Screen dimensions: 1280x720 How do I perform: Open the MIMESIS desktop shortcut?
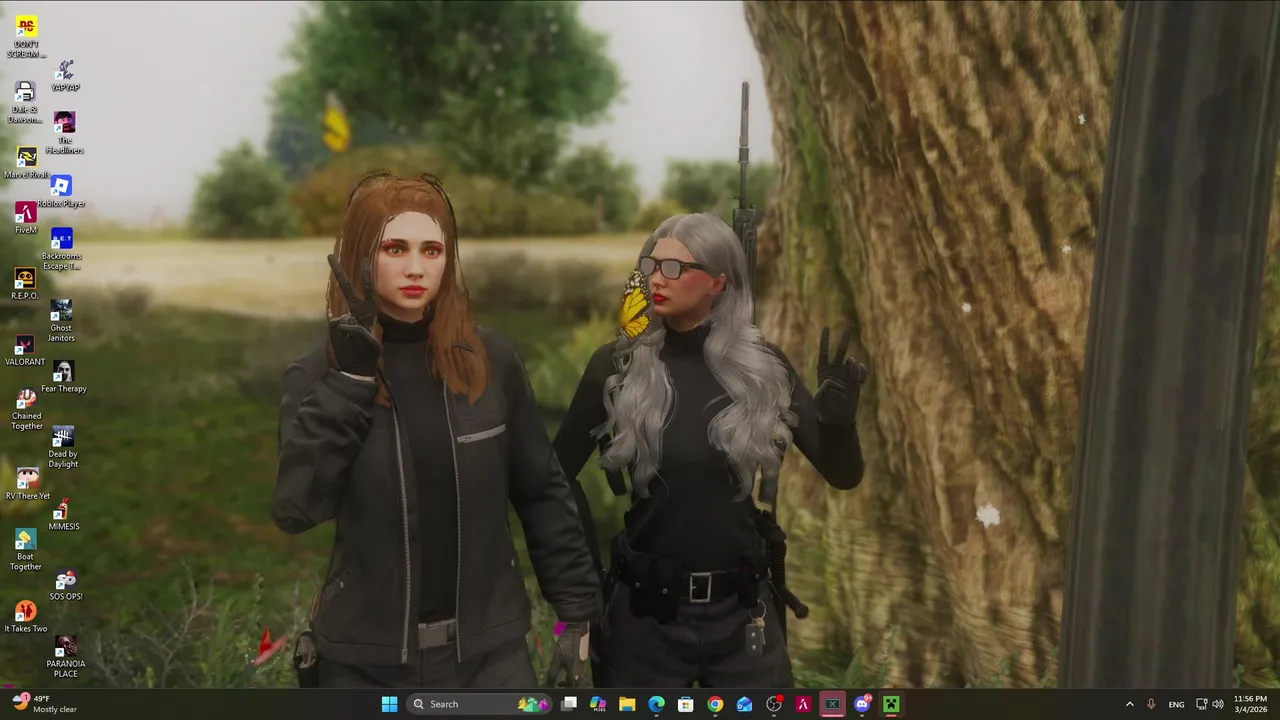coord(63,515)
